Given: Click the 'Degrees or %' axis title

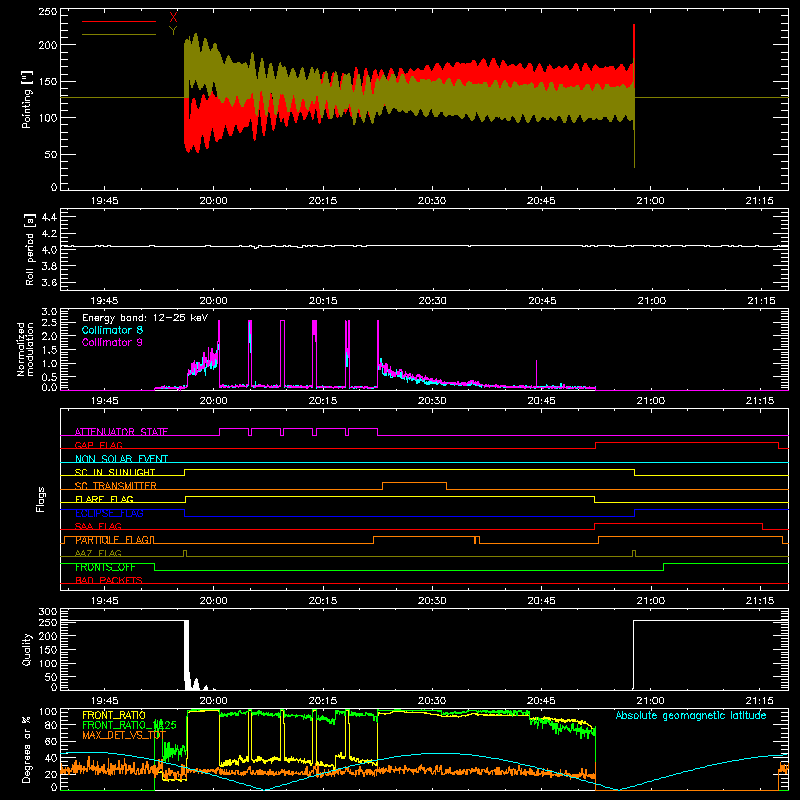Looking at the screenshot, I should 27,749.
